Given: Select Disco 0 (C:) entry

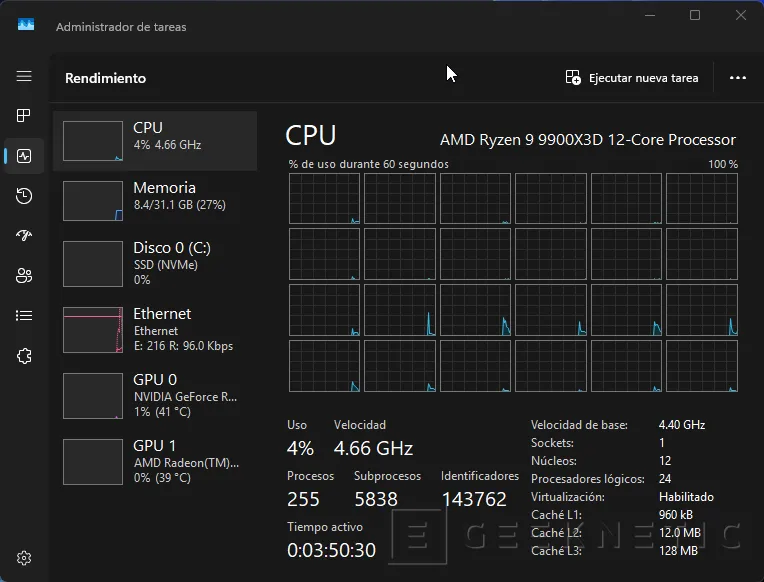Looking at the screenshot, I should [155, 263].
